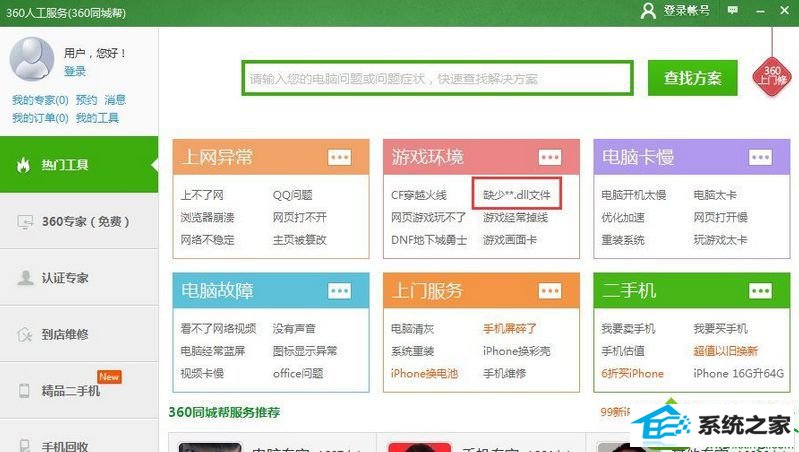Expand 电脑卡慢 more options button
Screen dimensions: 799x452
pyautogui.click(x=760, y=157)
